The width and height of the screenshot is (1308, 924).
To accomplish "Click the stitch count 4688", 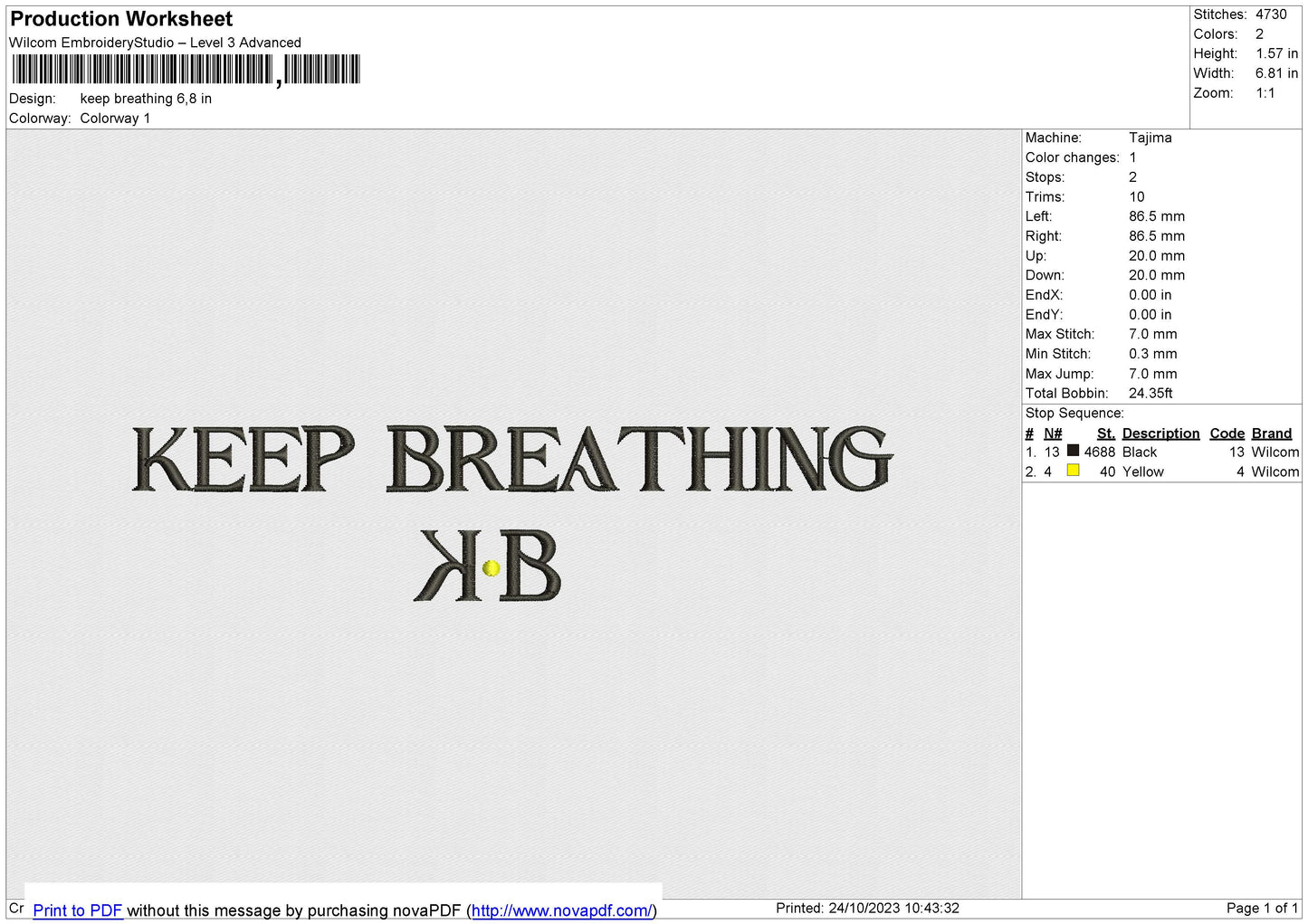I will pyautogui.click(x=1099, y=452).
